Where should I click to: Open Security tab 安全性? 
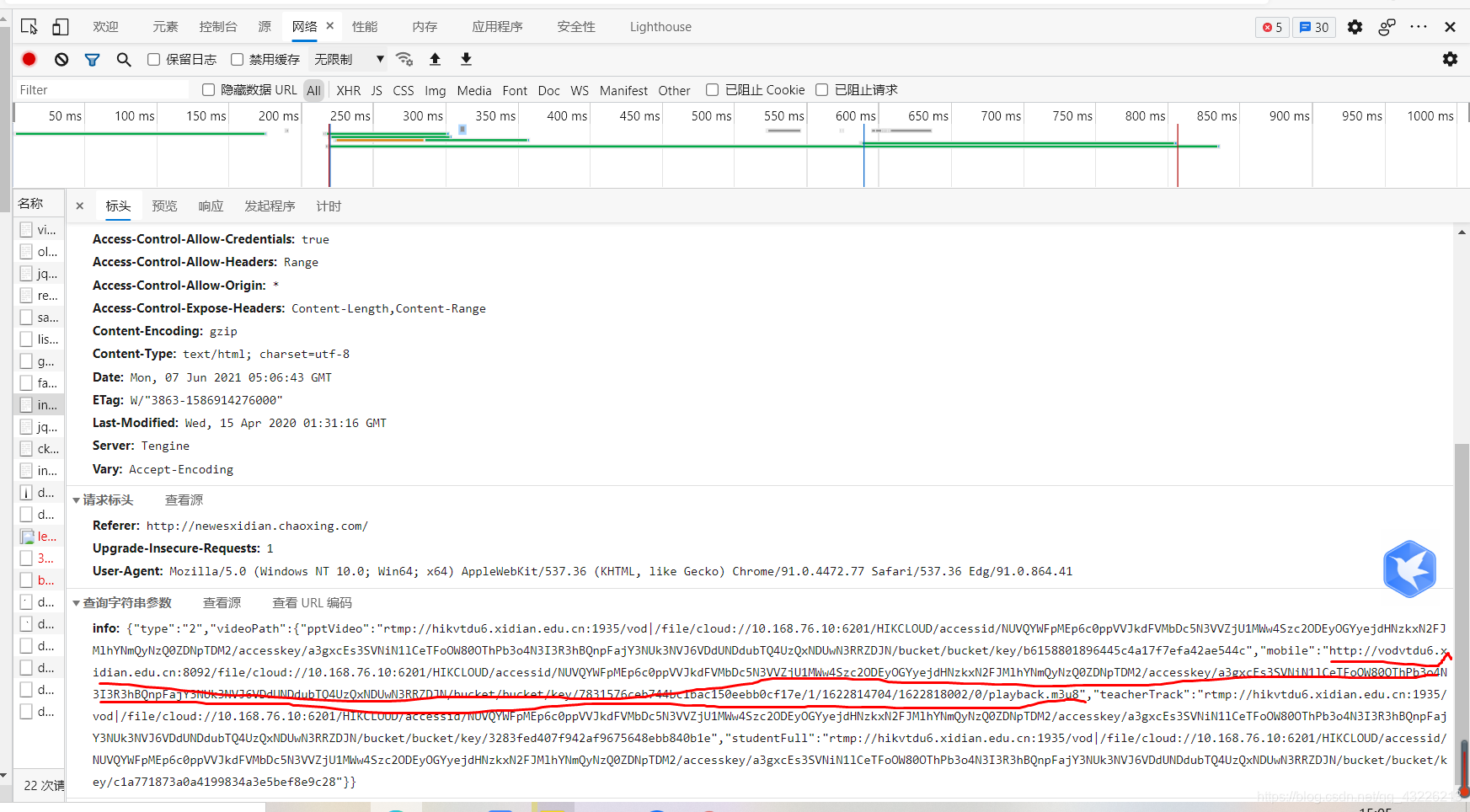click(576, 27)
